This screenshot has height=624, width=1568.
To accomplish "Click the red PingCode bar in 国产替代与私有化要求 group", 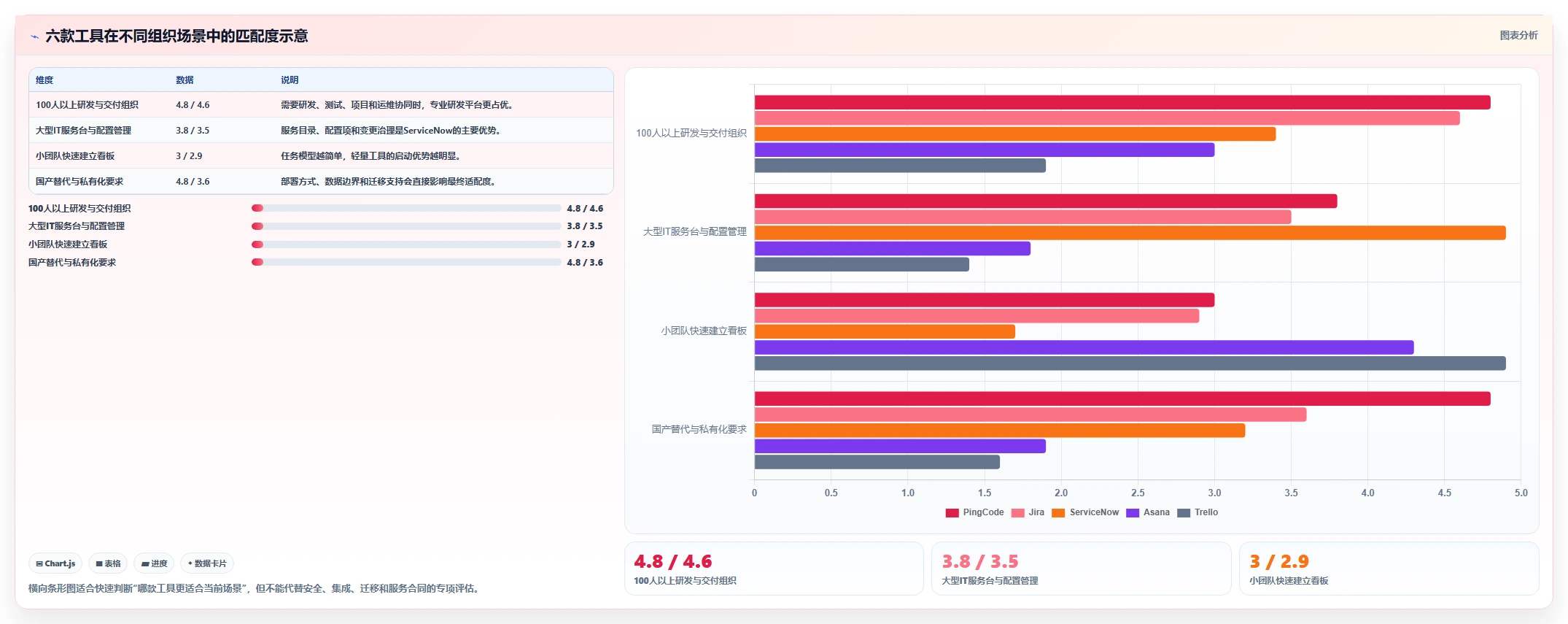I will [1122, 398].
